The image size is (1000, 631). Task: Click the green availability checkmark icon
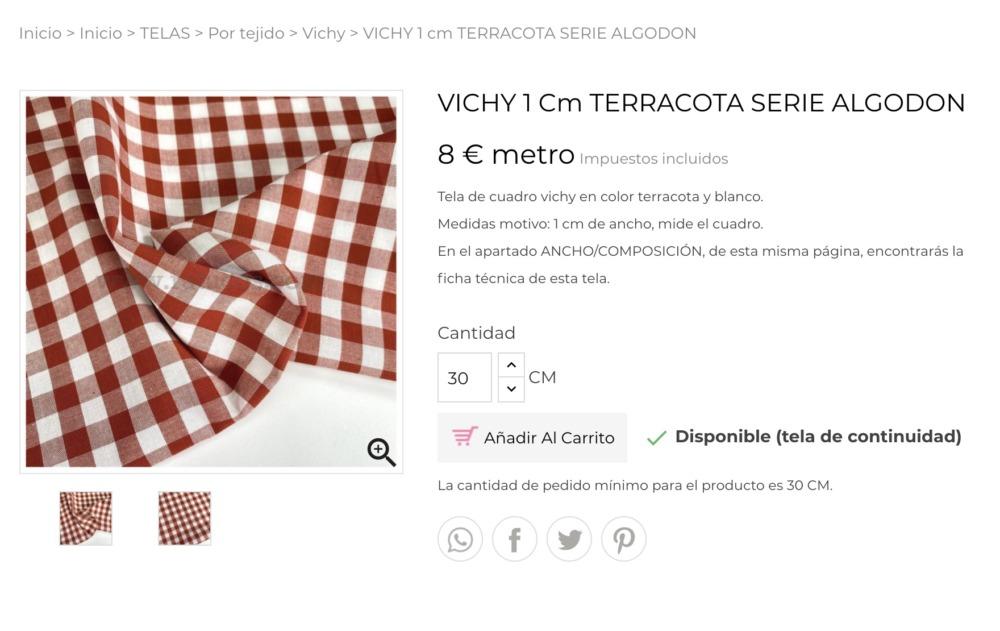tap(656, 438)
